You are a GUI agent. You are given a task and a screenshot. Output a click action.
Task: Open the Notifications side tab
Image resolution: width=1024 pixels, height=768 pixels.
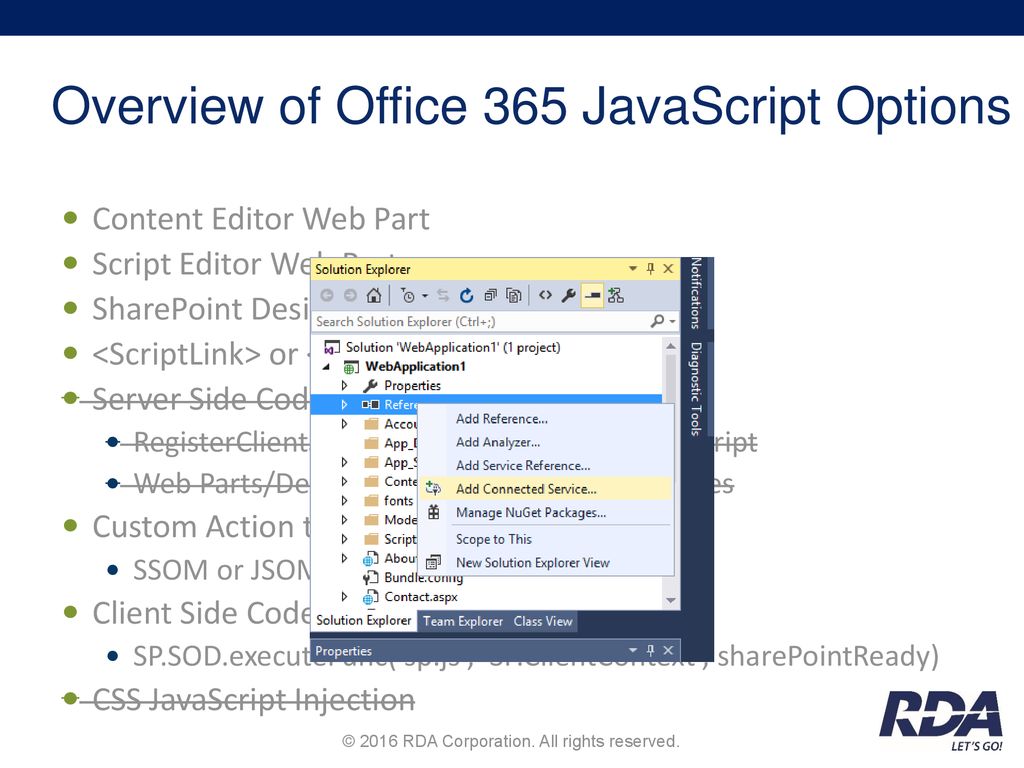click(696, 293)
